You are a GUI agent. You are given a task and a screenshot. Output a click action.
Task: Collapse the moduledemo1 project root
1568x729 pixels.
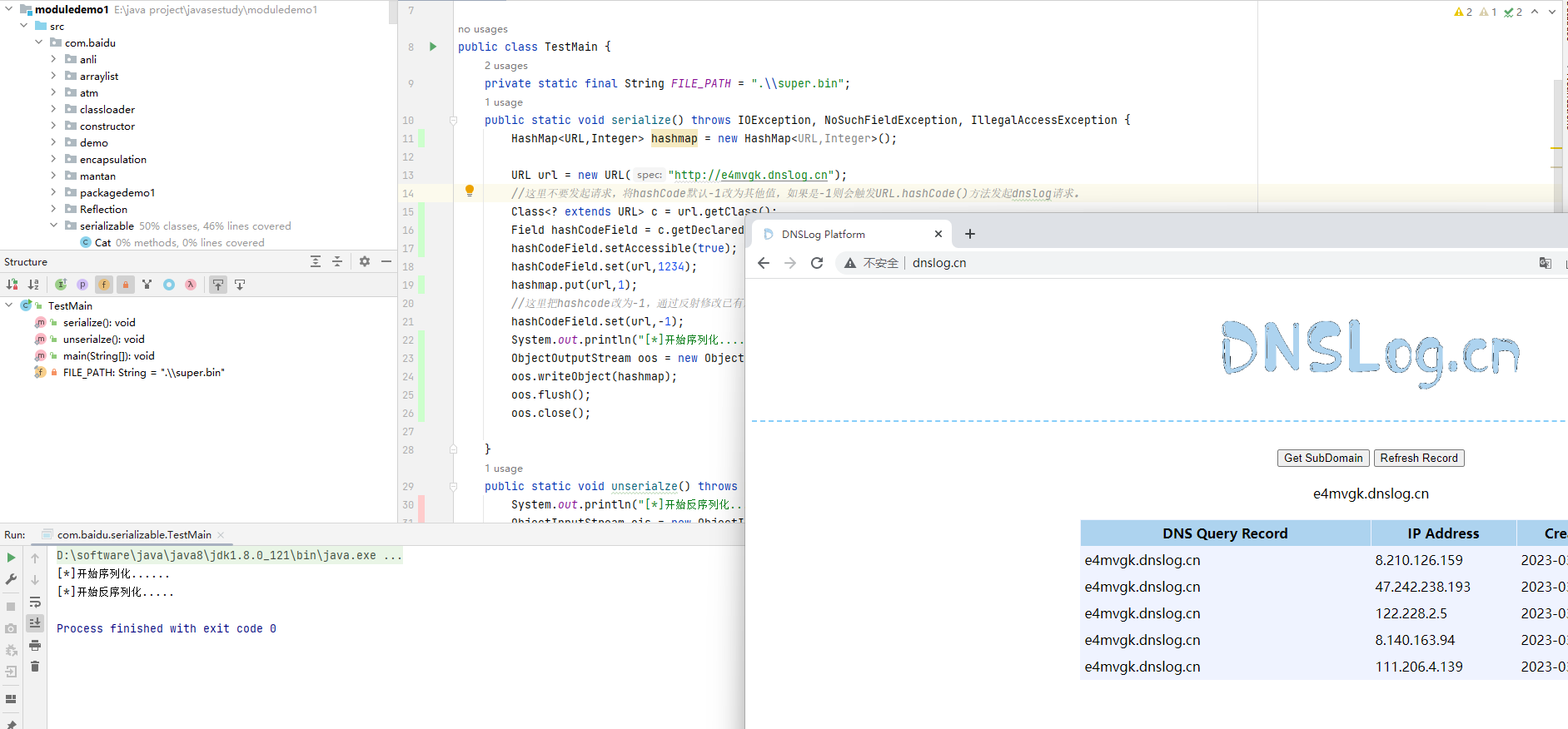9,9
